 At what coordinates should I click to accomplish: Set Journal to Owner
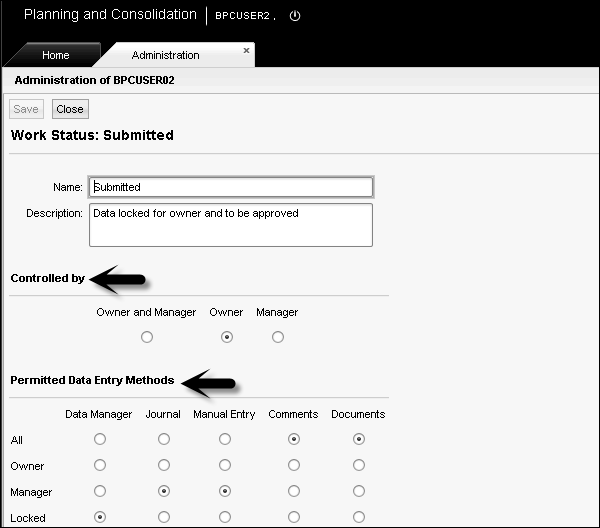coord(163,465)
